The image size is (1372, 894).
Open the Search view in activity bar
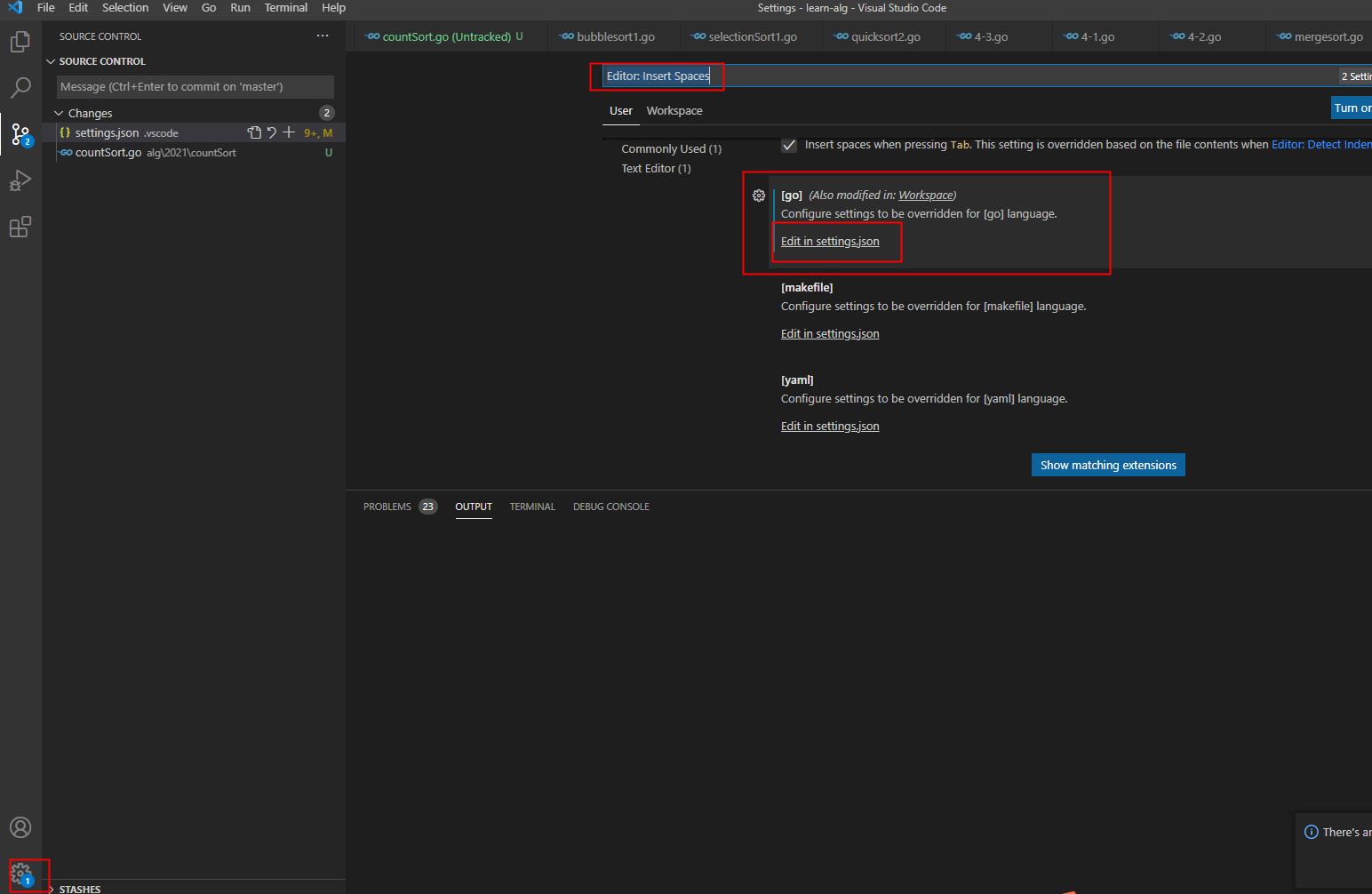click(20, 87)
